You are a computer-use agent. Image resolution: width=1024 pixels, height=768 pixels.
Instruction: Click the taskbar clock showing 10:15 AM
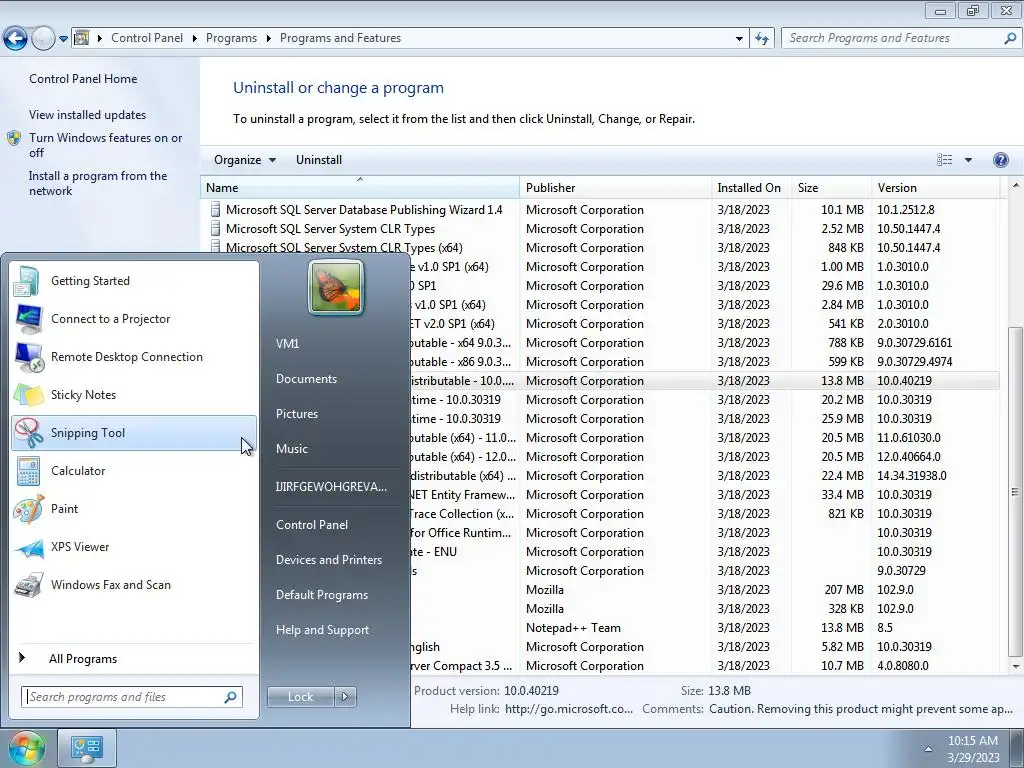973,749
